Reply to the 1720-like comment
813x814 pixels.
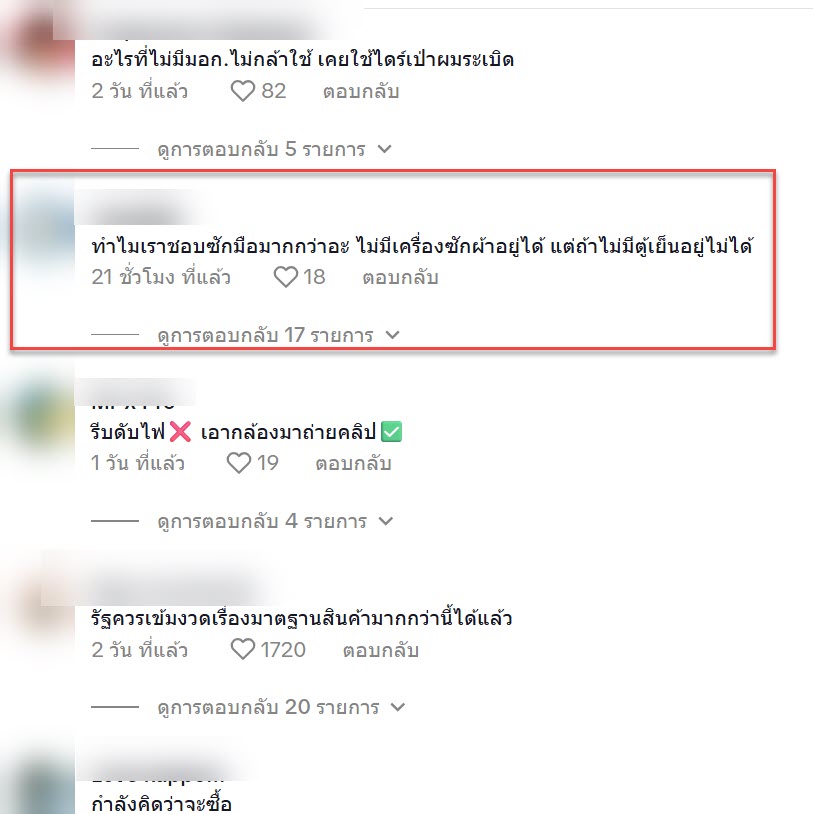(381, 649)
